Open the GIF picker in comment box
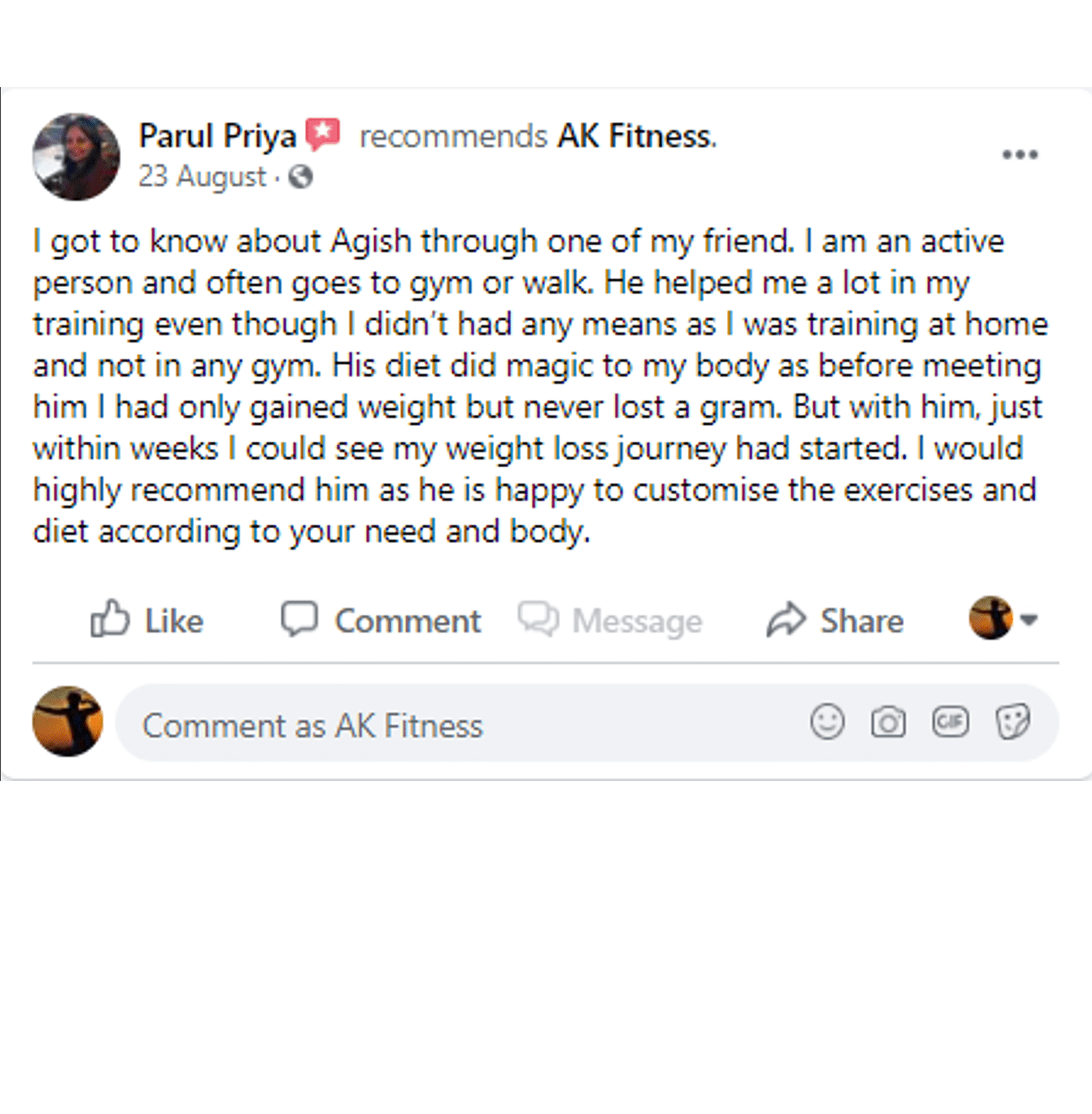 (x=950, y=722)
